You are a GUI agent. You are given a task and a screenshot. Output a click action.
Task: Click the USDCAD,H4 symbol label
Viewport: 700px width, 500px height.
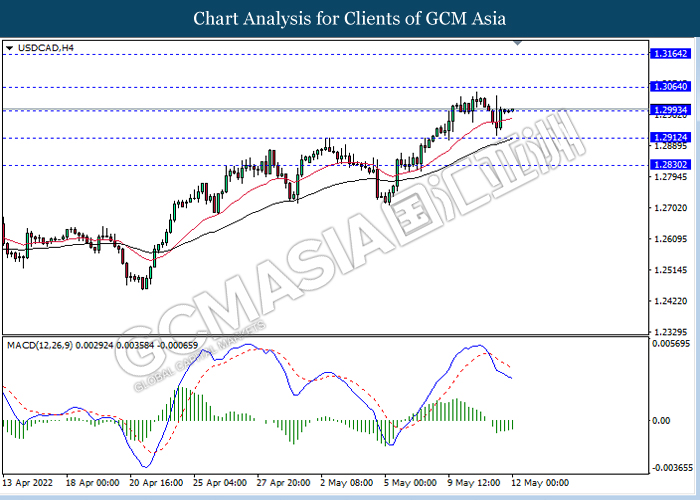[46, 48]
